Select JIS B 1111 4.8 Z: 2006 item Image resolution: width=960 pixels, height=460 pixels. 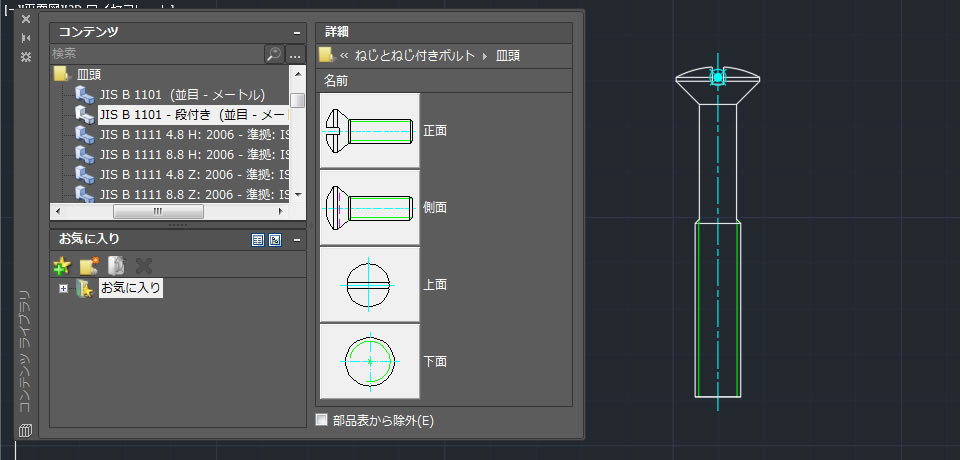194,175
